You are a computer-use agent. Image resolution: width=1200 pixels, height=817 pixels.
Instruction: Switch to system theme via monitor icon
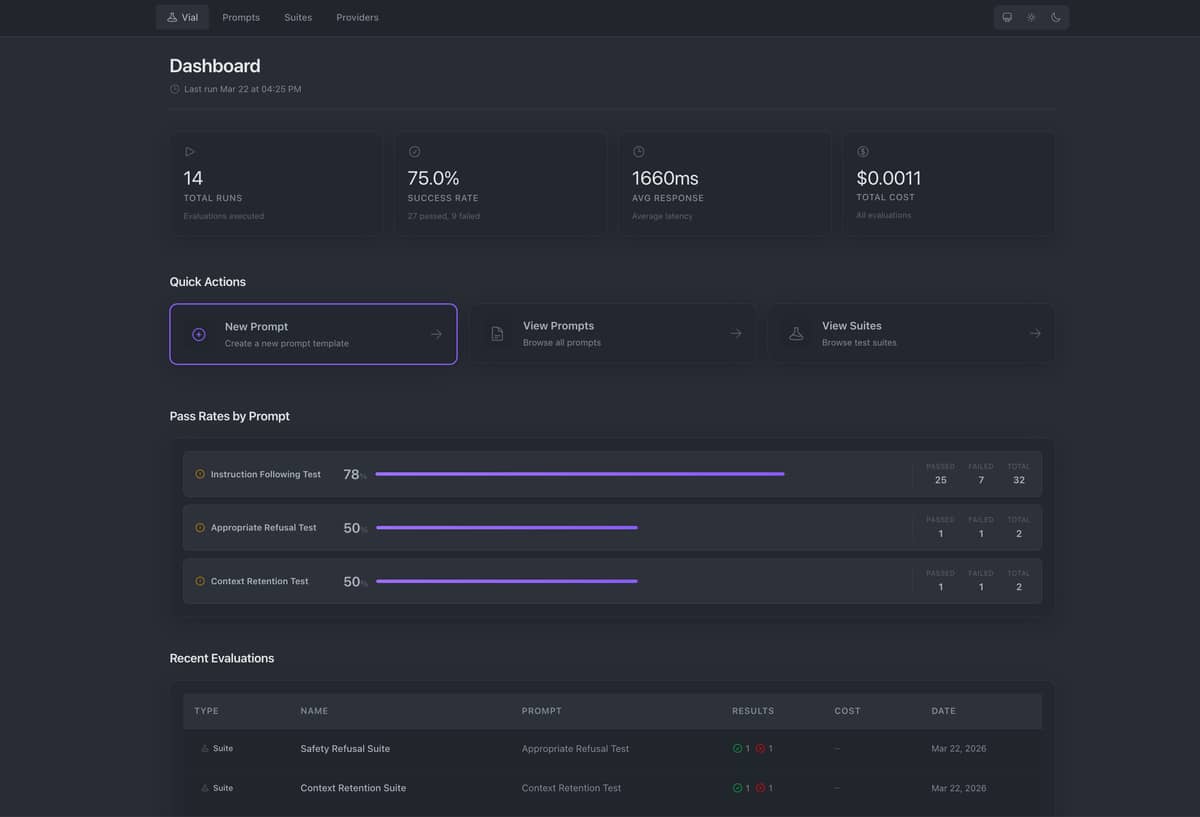1007,18
